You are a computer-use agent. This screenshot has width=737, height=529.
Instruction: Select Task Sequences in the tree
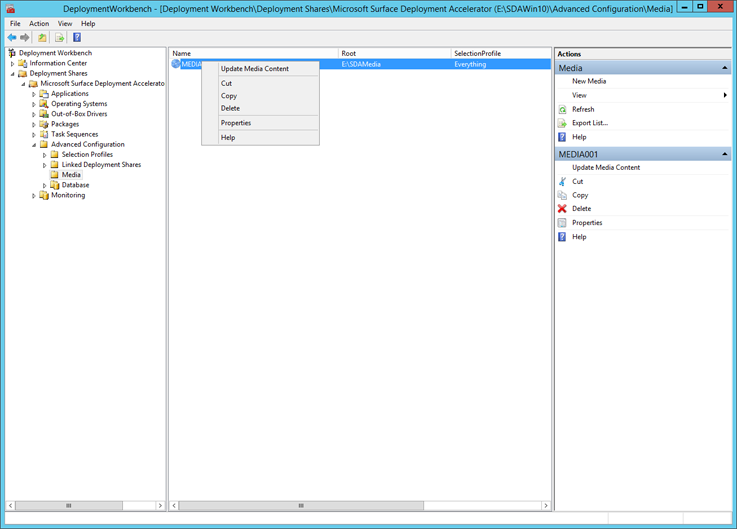click(74, 134)
